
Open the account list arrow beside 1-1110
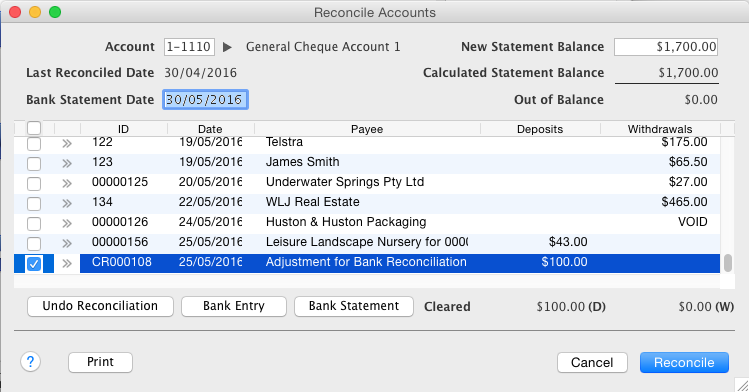coord(227,47)
